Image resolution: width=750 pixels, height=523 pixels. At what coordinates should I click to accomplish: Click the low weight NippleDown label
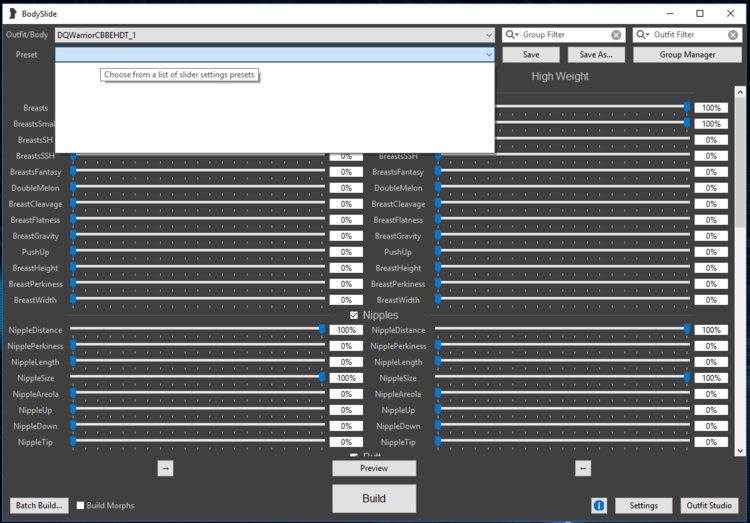pyautogui.click(x=35, y=426)
